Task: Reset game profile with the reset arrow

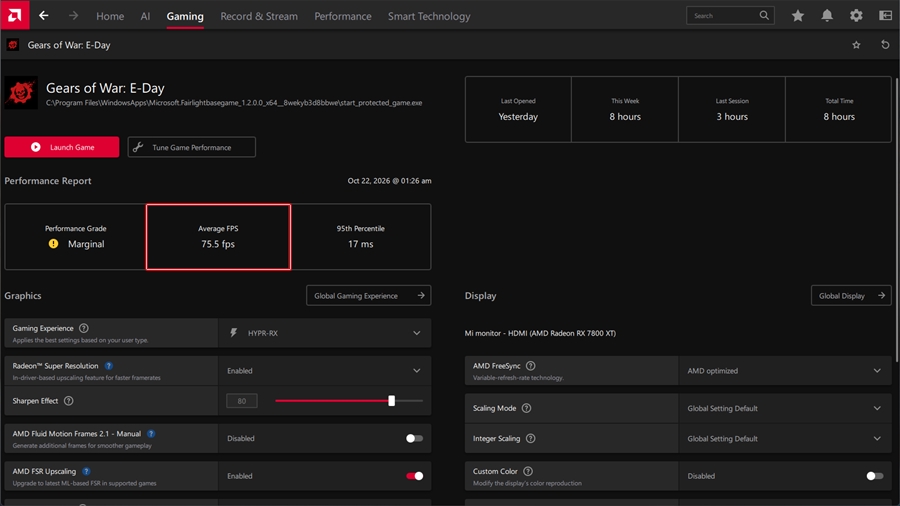Action: pos(885,45)
